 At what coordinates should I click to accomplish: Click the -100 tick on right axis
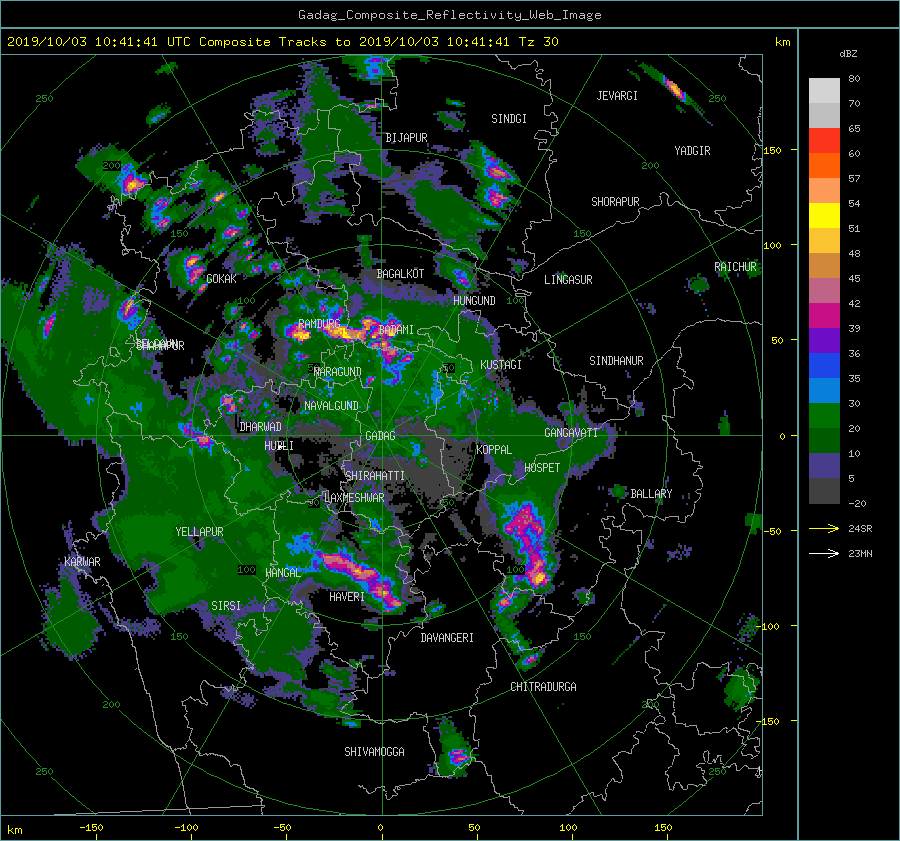pos(769,626)
